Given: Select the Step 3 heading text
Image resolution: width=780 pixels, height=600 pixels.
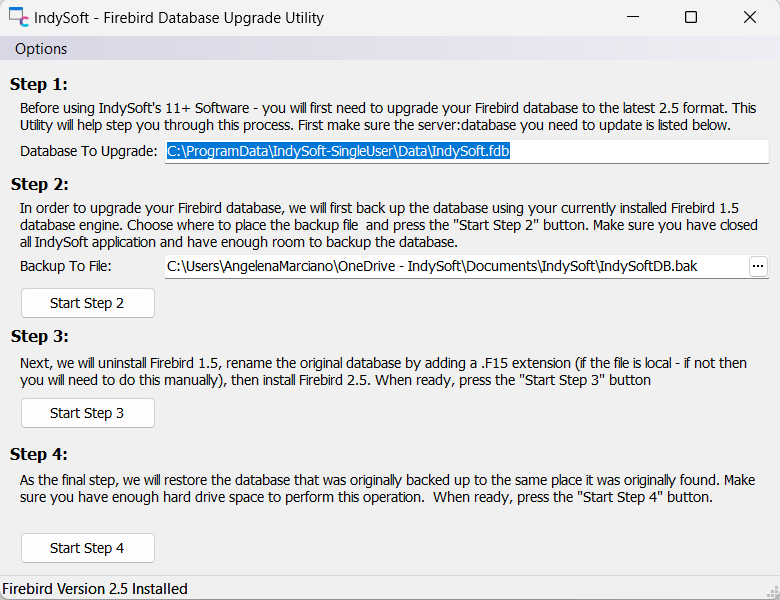Looking at the screenshot, I should [x=39, y=336].
